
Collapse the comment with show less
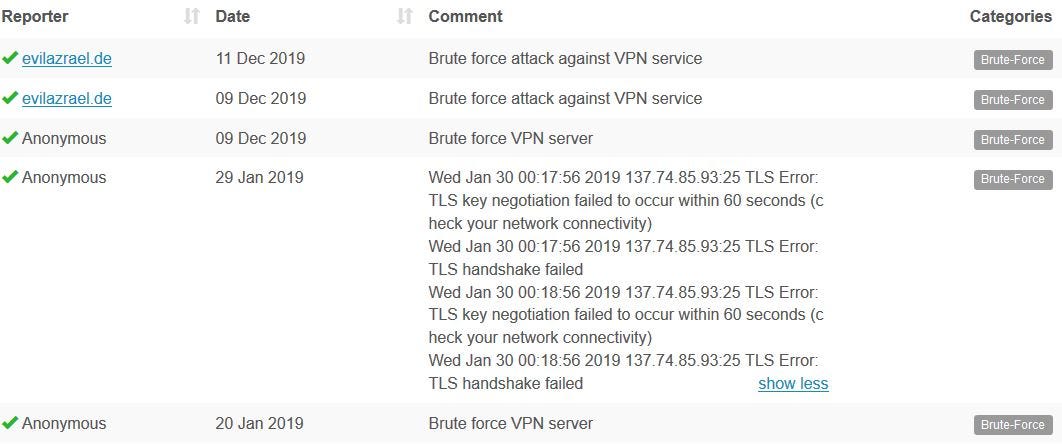click(793, 384)
